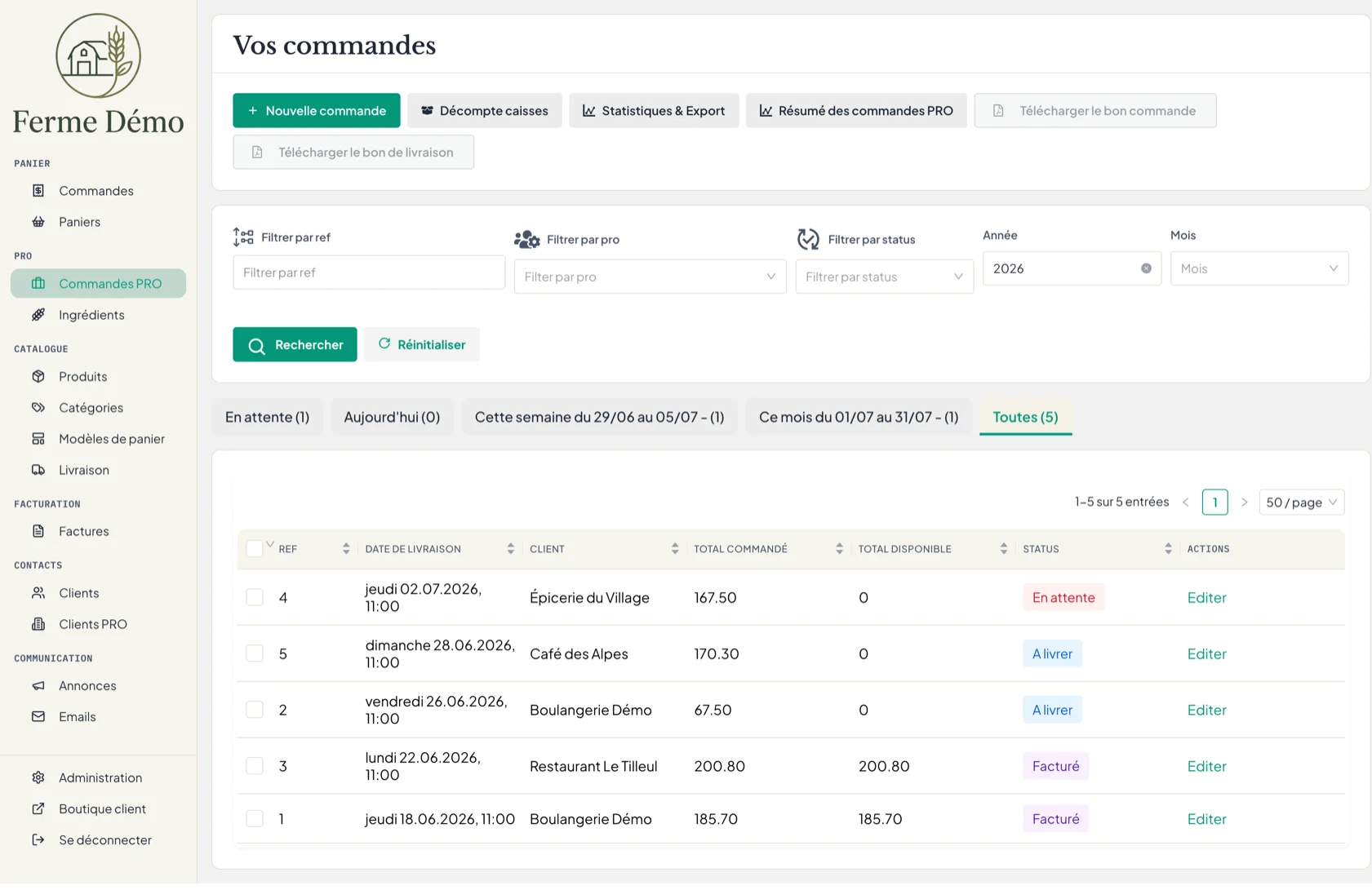Open the 50 / page size selector
The width and height of the screenshot is (1372, 890).
(x=1301, y=503)
